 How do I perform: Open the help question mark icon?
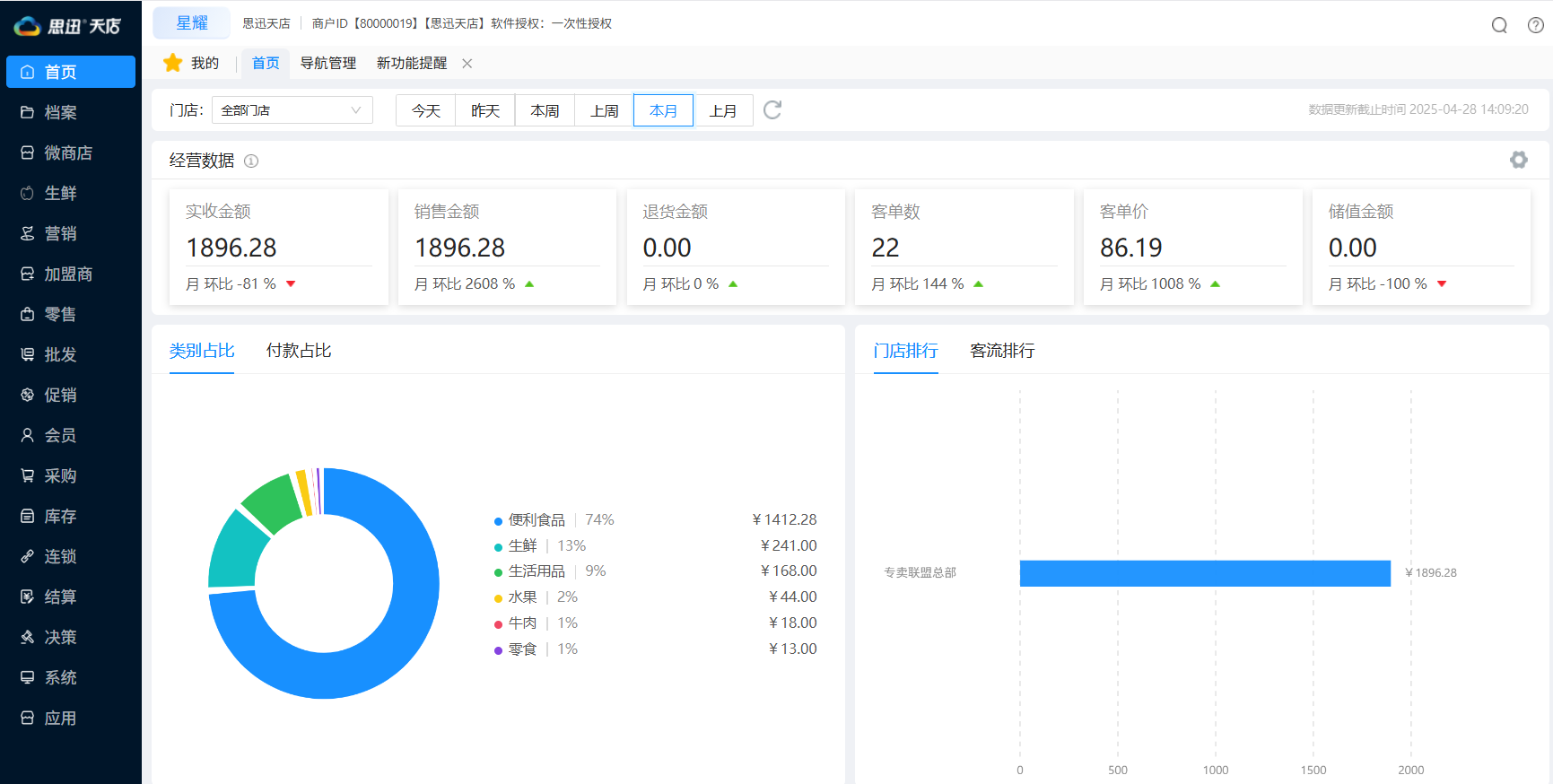(x=1535, y=25)
